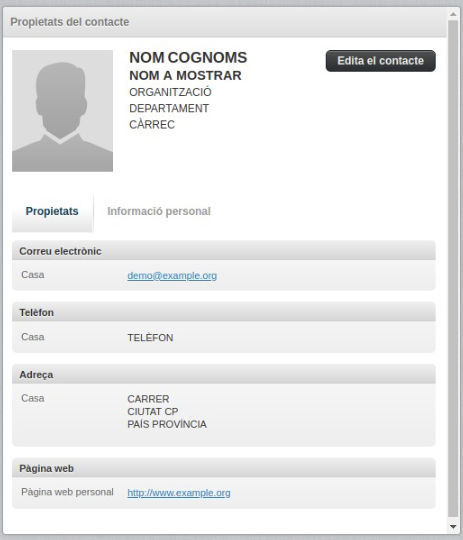
Task: Click the NOM A MOSTRAR display name
Action: point(185,75)
